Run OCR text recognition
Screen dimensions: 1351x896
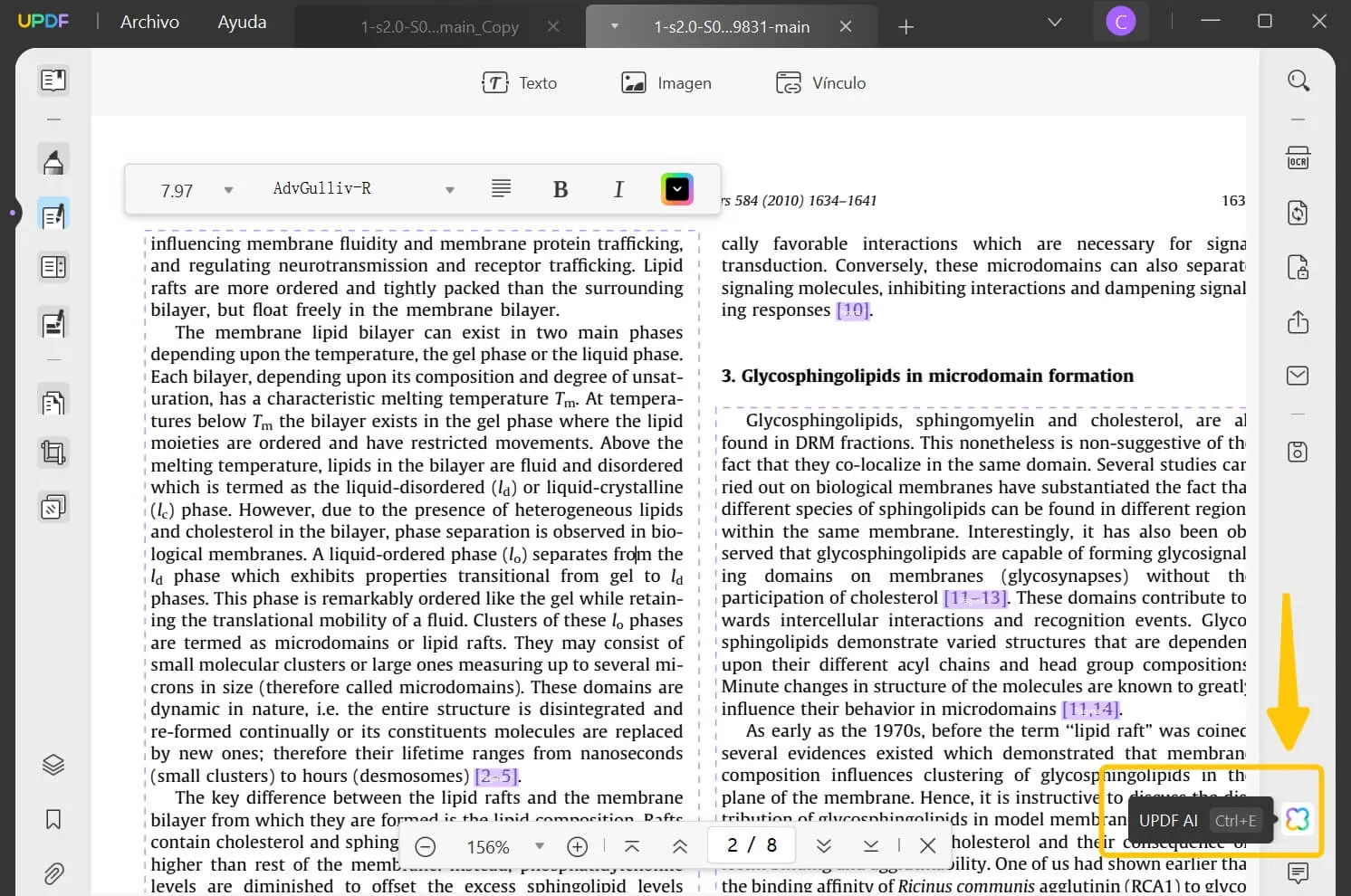coord(1298,158)
